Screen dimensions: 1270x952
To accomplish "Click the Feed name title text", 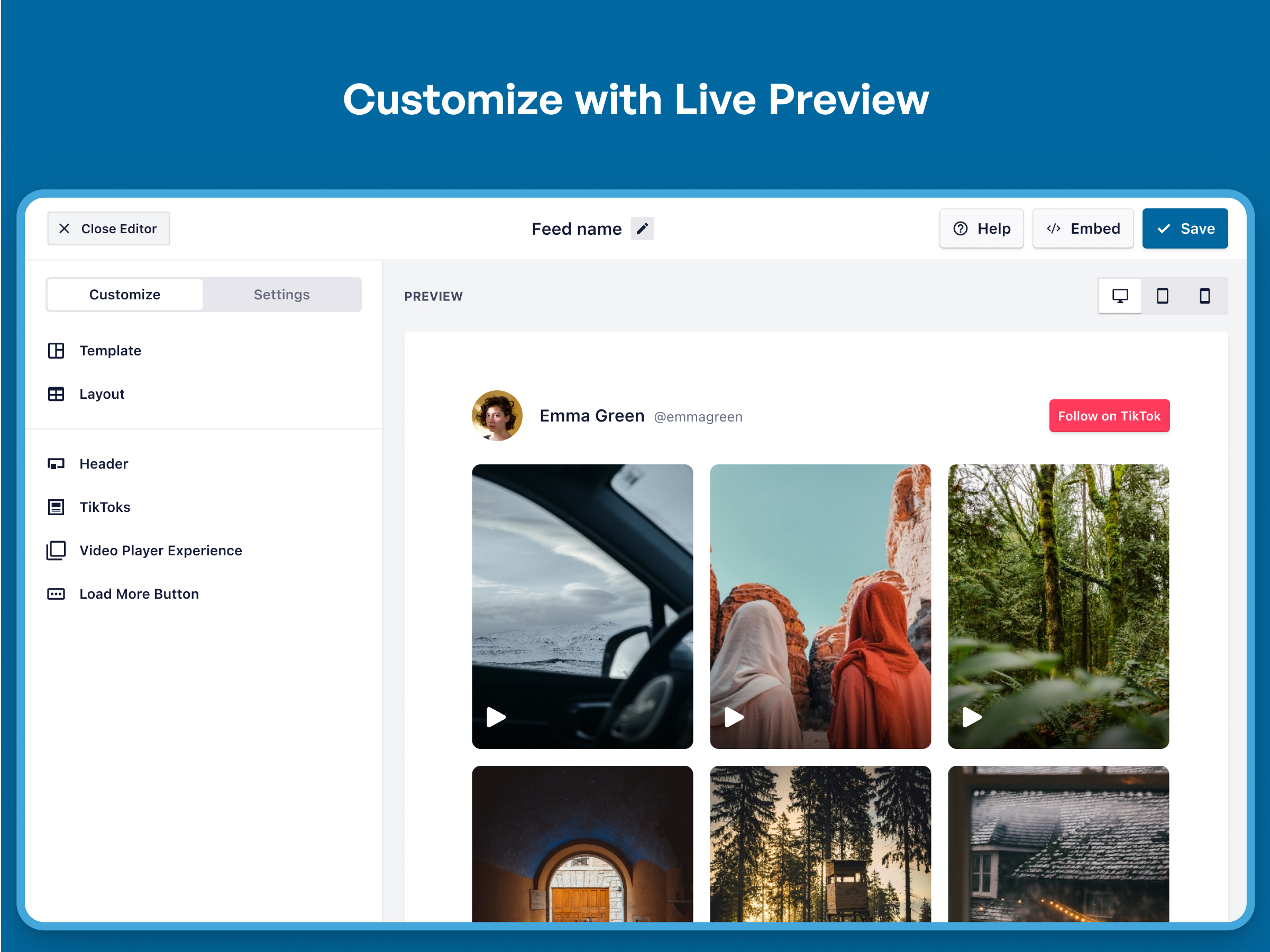I will 577,229.
